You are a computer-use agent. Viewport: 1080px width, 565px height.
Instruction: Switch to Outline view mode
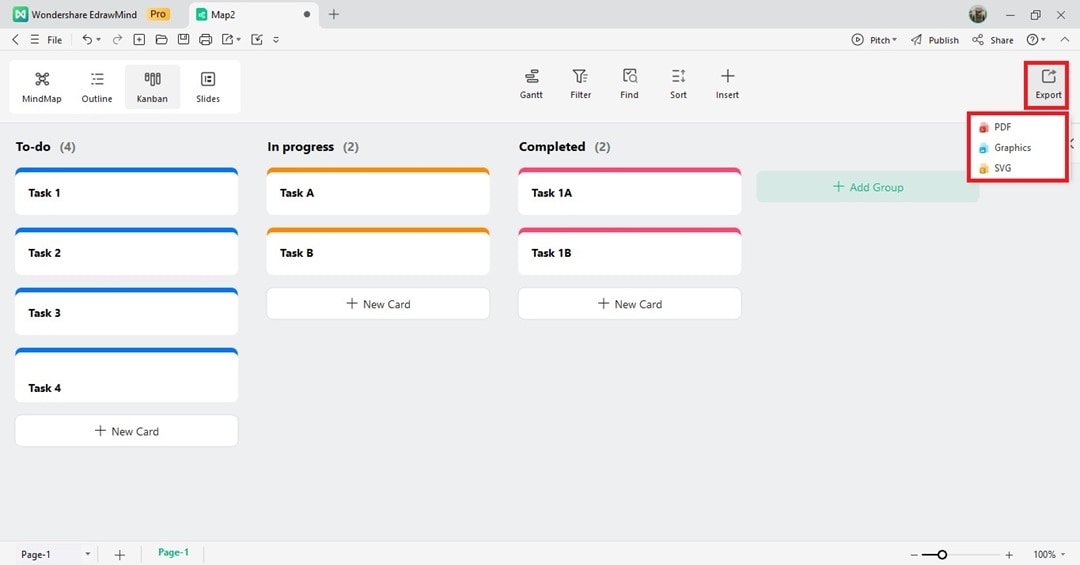[97, 86]
